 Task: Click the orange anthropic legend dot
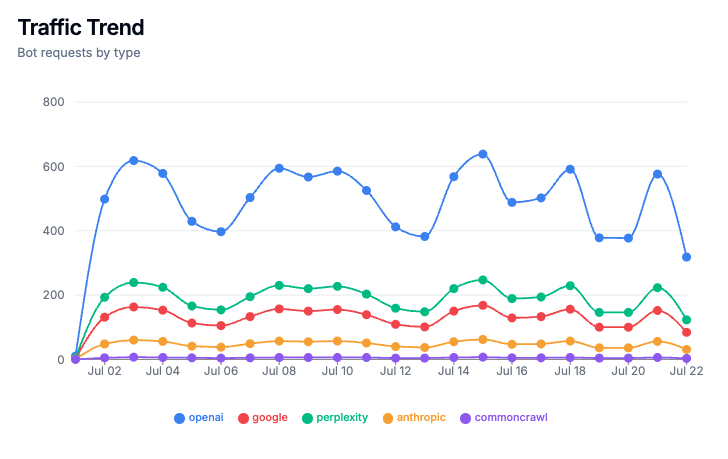point(388,418)
